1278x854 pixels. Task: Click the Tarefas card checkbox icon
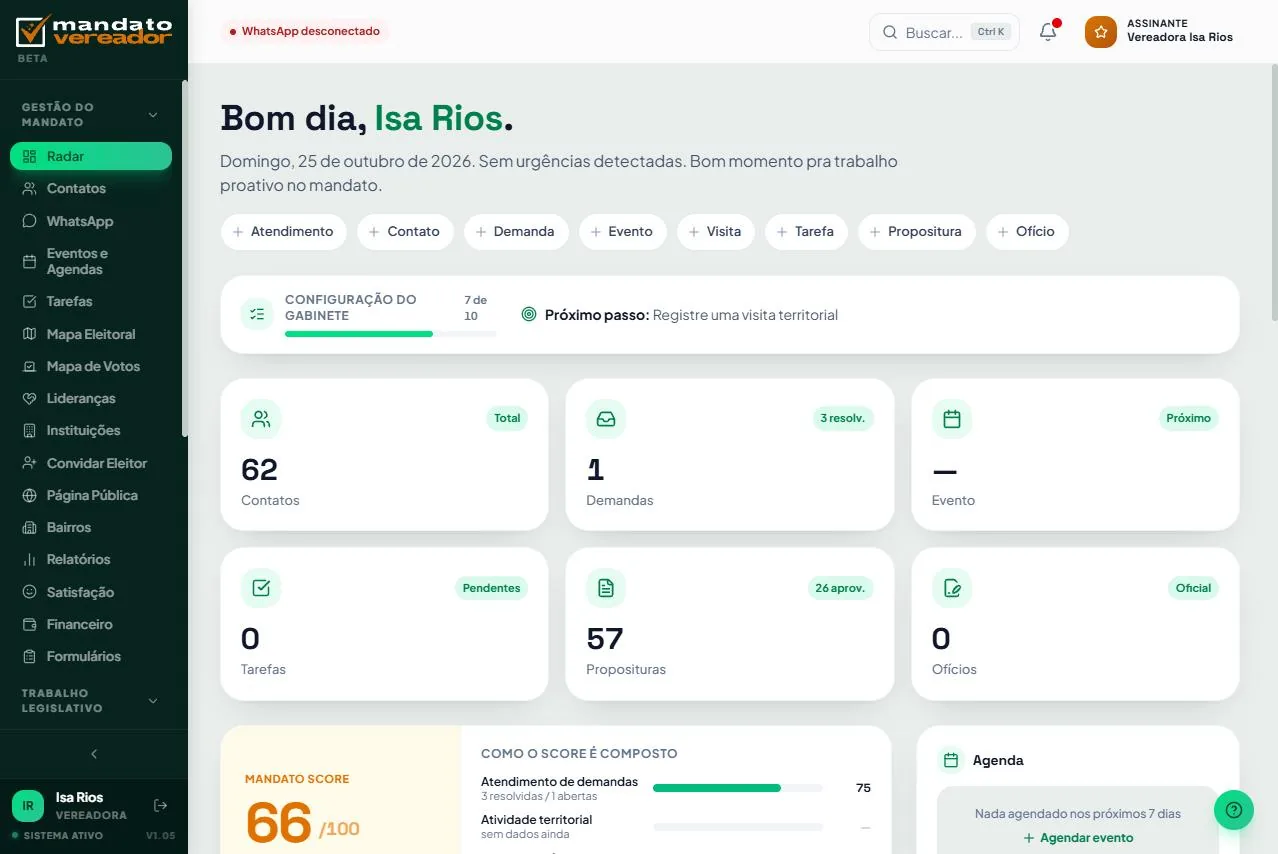pyautogui.click(x=261, y=588)
